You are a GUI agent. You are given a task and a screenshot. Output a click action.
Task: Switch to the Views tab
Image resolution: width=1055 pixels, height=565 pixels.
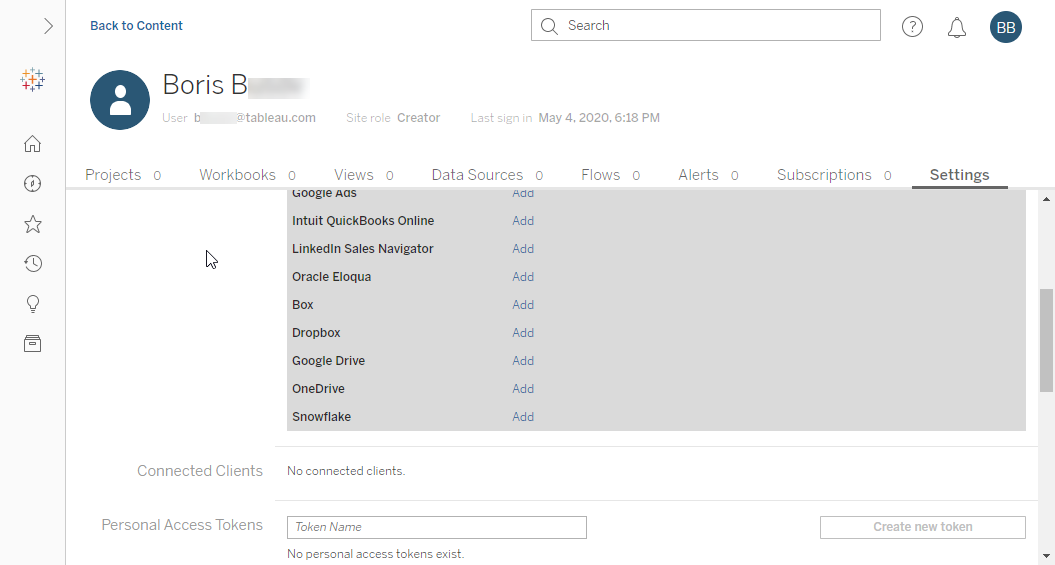coord(363,175)
